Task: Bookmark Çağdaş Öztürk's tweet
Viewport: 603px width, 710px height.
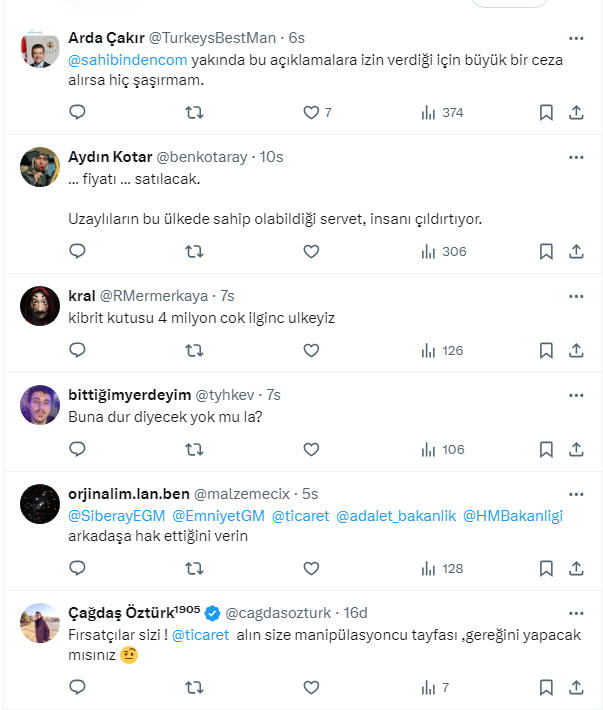Action: click(x=546, y=688)
